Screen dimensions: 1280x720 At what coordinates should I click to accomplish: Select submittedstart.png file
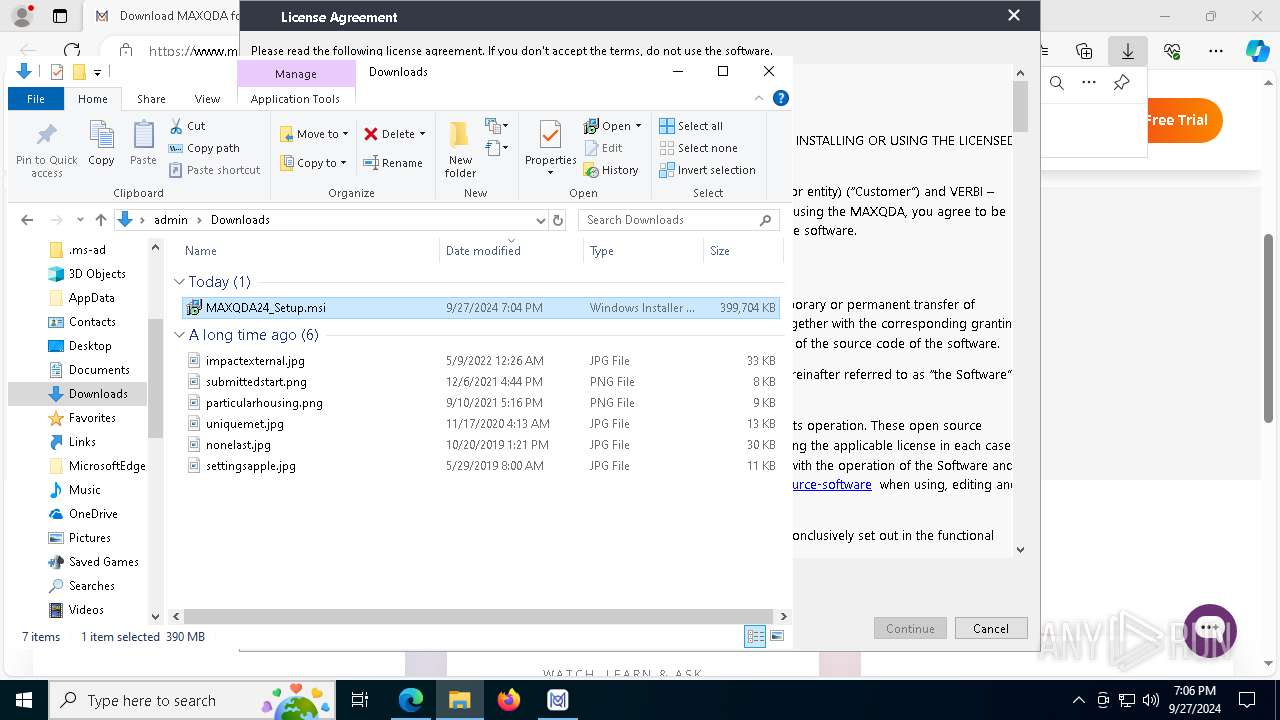coord(481,382)
